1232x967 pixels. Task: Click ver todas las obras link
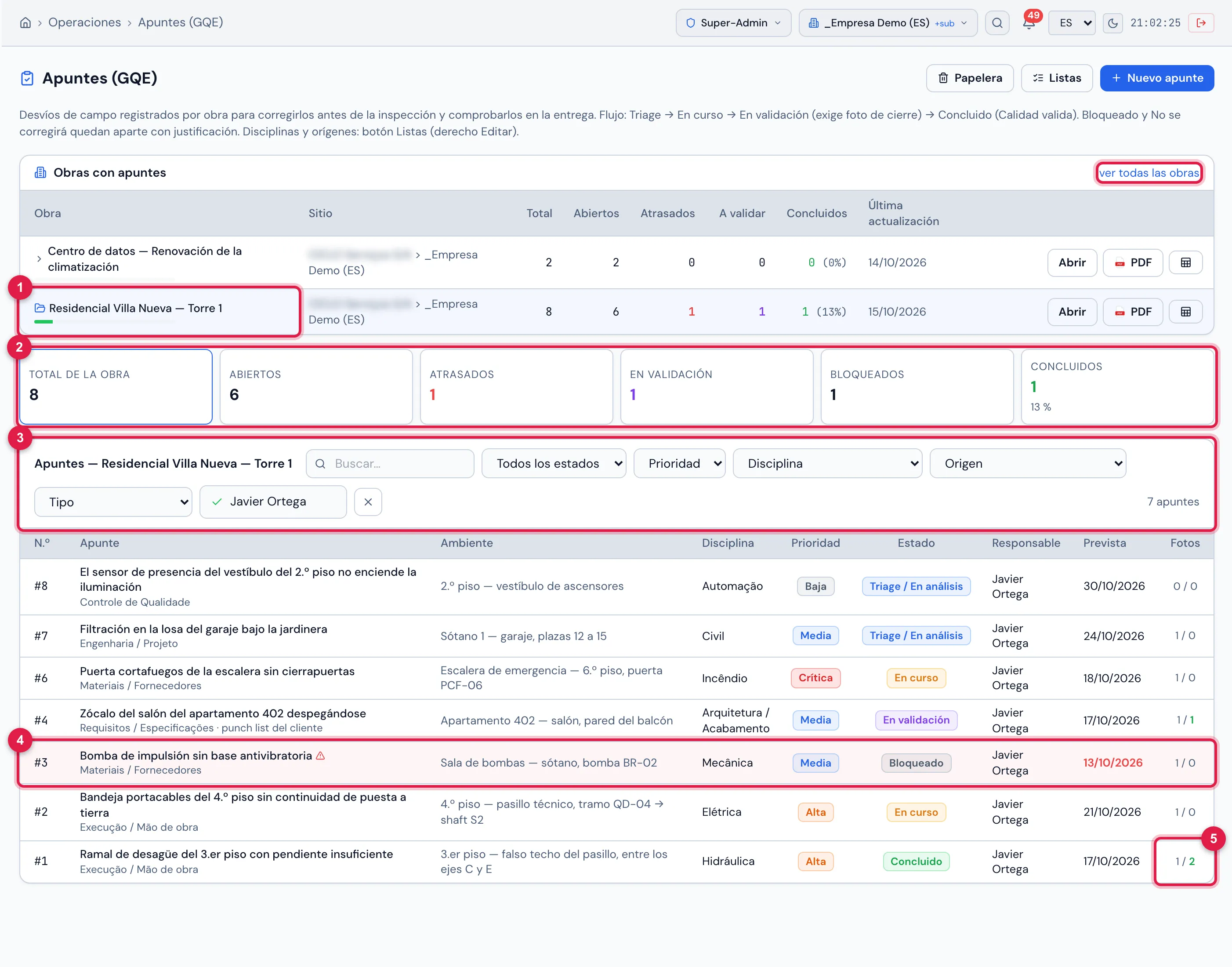point(1148,173)
